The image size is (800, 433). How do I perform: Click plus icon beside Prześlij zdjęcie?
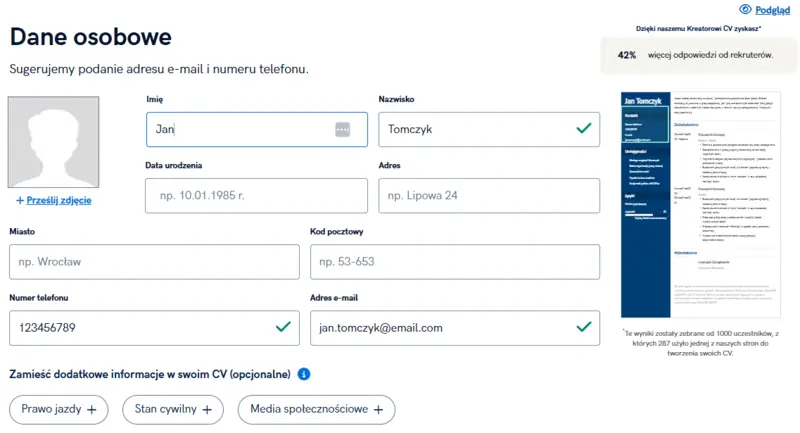pos(19,201)
